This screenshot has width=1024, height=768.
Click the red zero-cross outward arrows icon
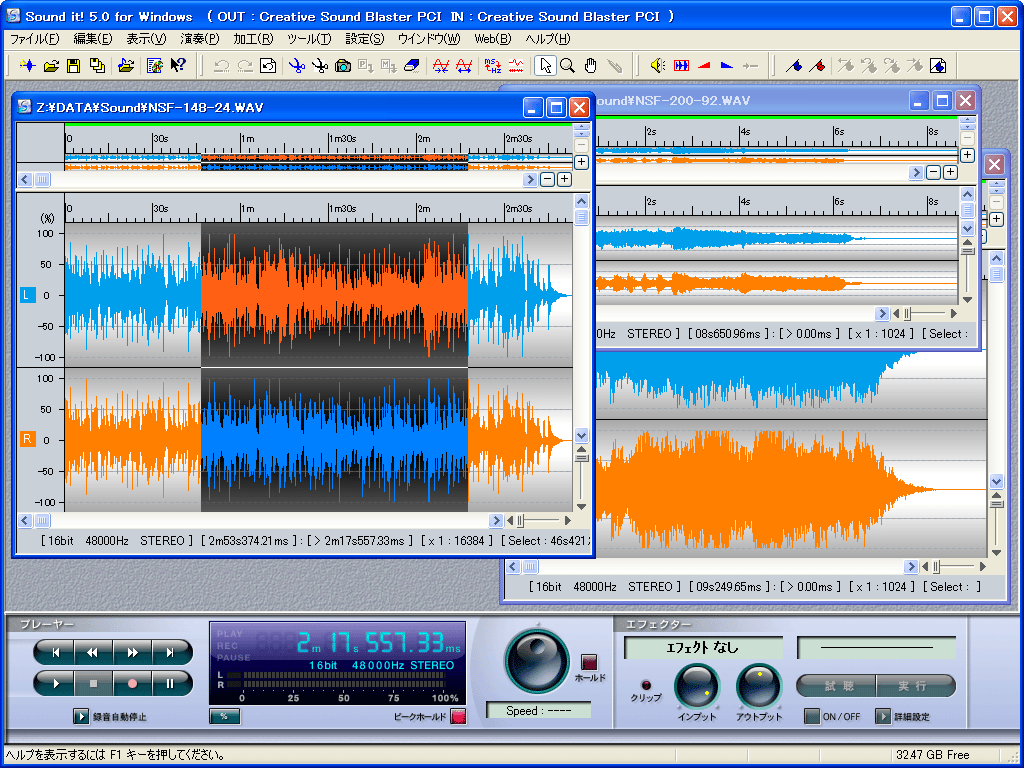tap(464, 65)
